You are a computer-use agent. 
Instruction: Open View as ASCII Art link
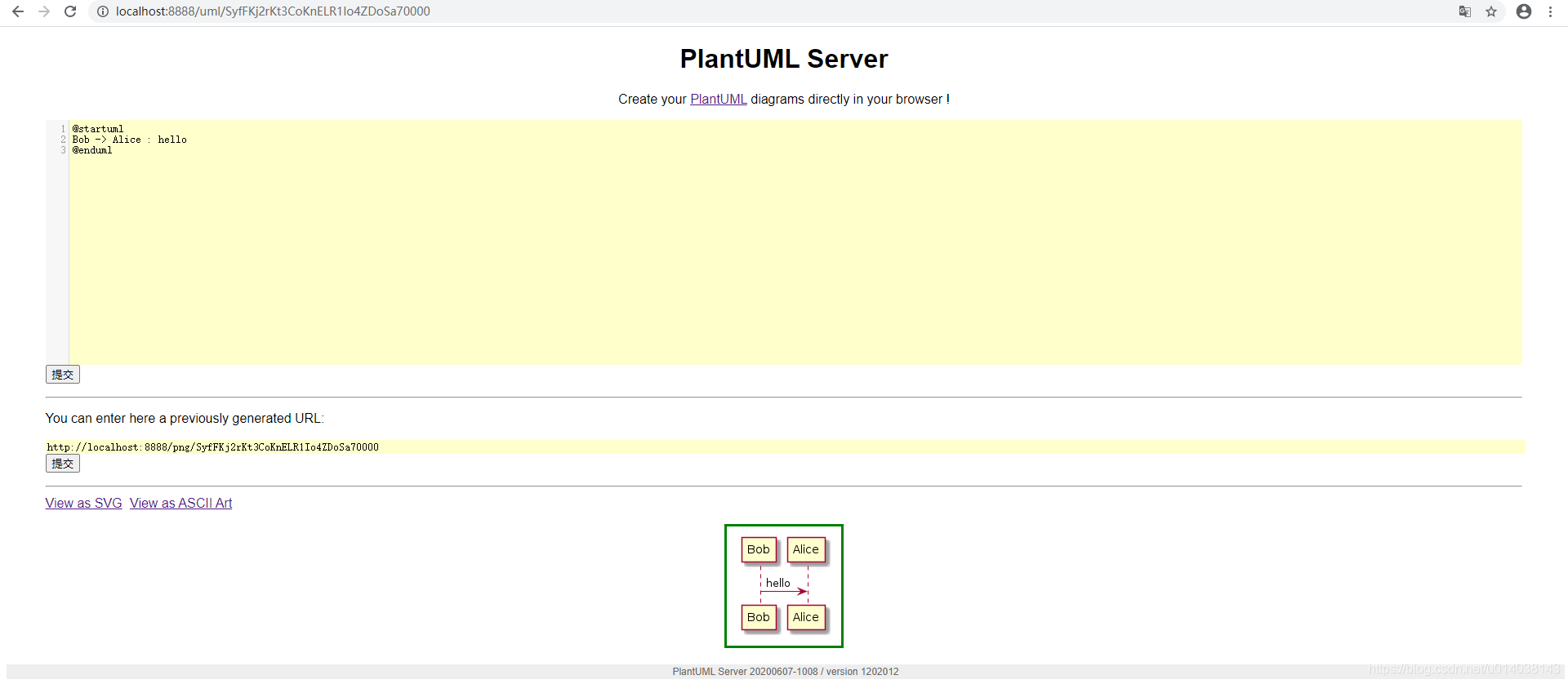(180, 503)
